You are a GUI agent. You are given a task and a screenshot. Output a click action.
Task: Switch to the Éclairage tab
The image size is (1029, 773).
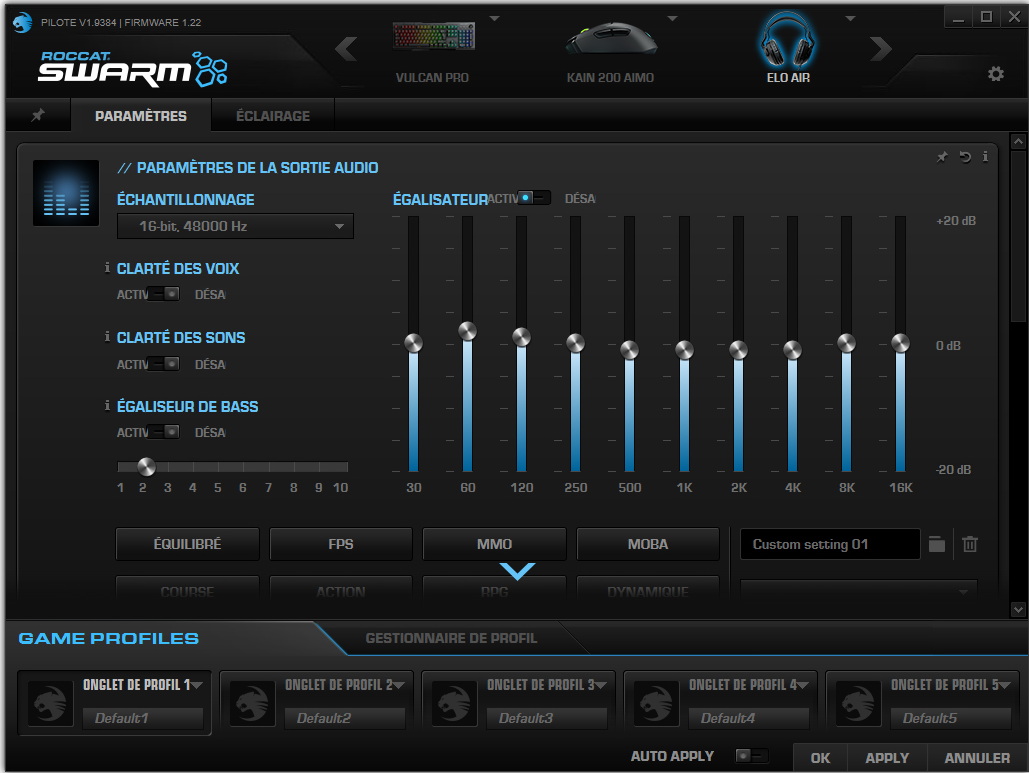coord(272,116)
